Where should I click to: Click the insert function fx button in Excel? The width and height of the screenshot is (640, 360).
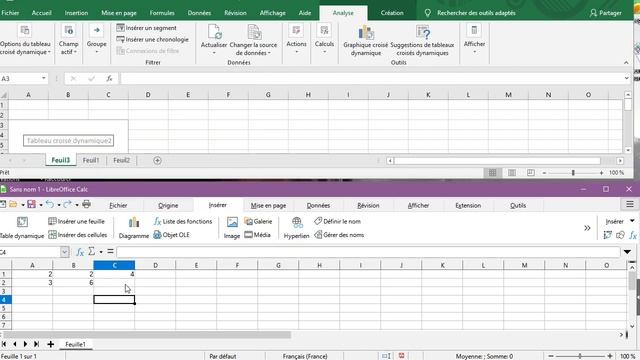(109, 78)
